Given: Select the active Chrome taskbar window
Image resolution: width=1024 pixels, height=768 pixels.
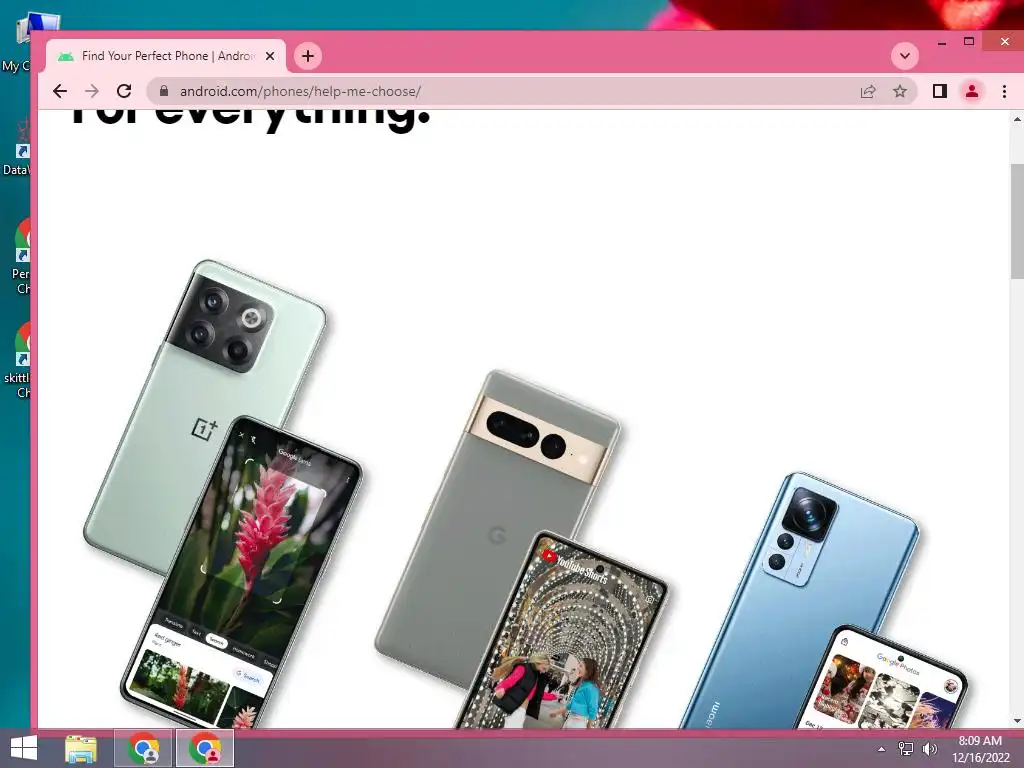Looking at the screenshot, I should (205, 749).
